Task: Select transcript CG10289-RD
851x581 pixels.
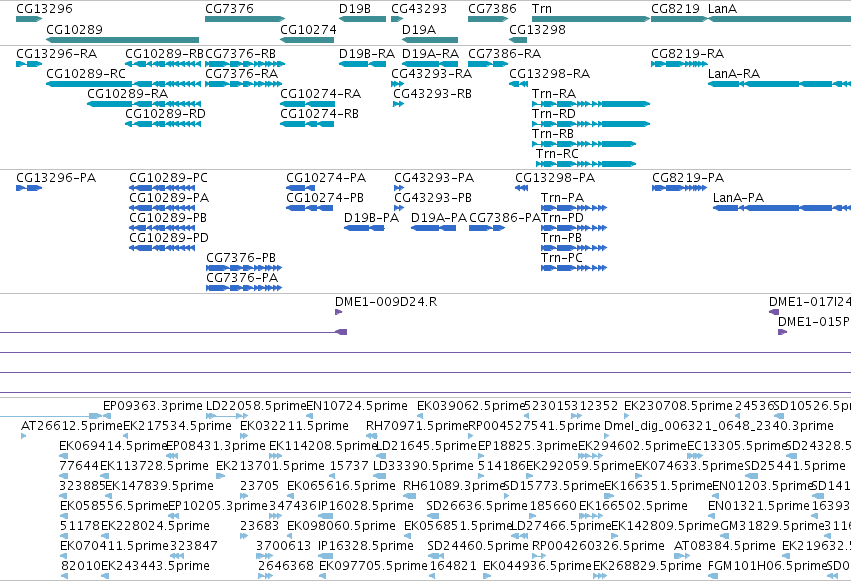Action: (166, 114)
